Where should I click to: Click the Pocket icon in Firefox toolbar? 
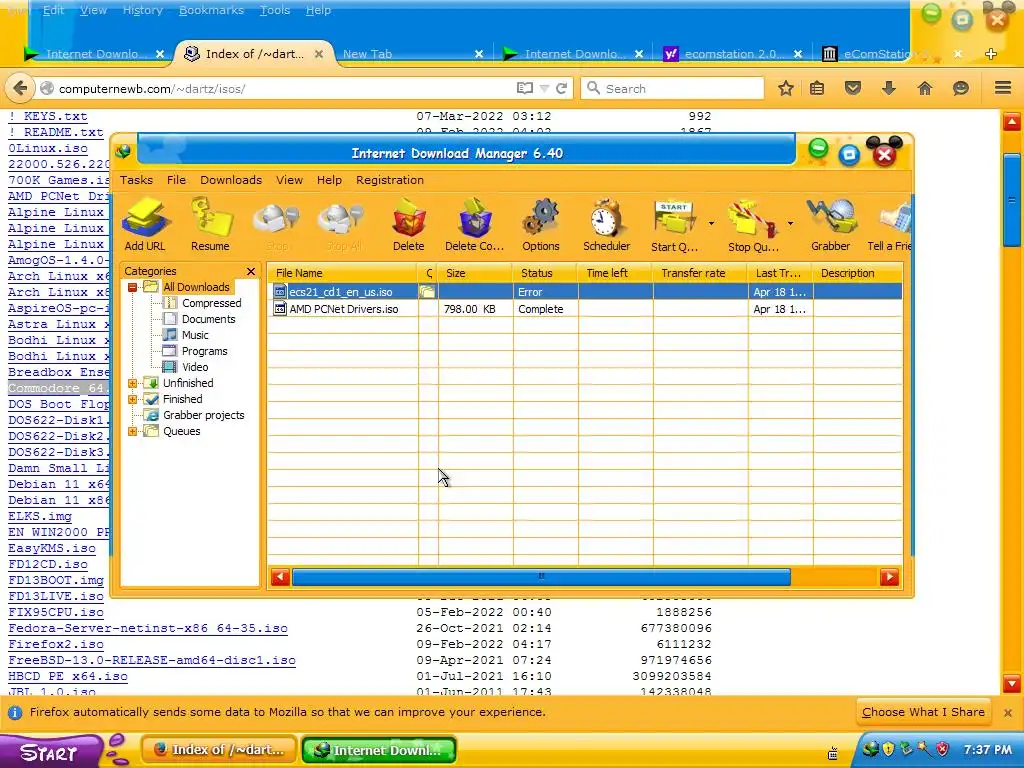(x=853, y=88)
